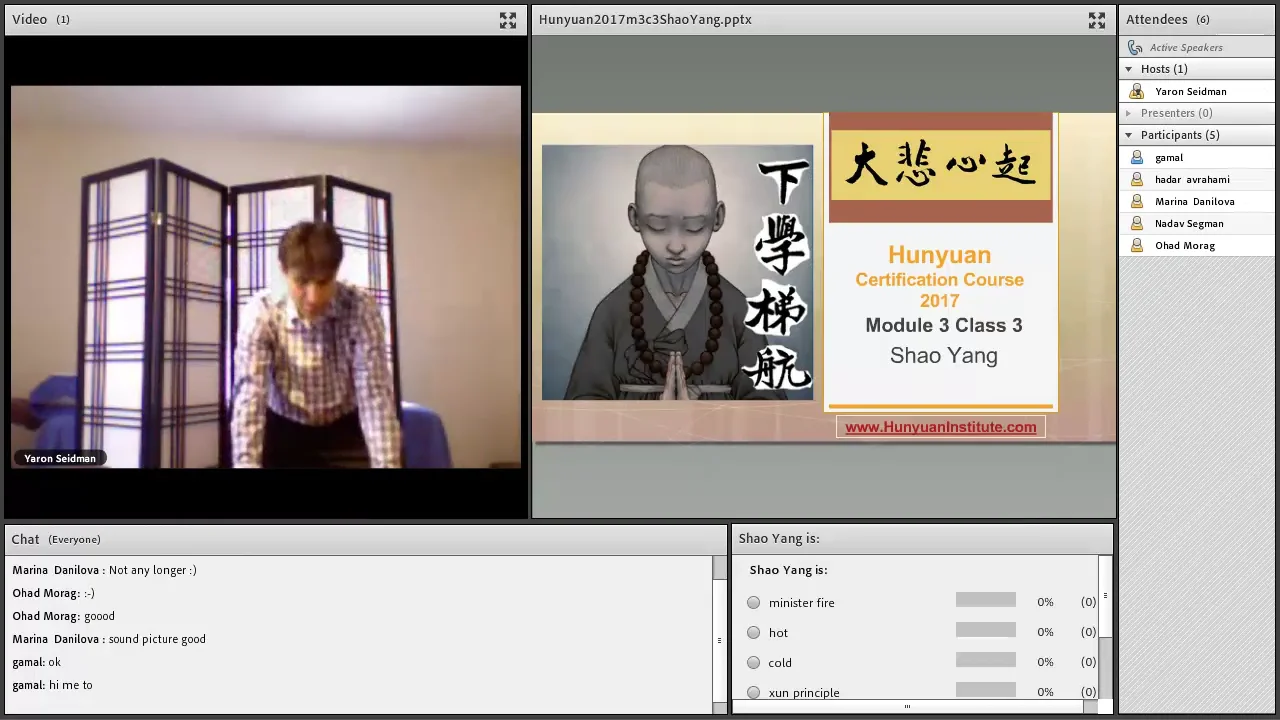The height and width of the screenshot is (720, 1280).
Task: Click the monk illustration on the slide
Action: [677, 272]
